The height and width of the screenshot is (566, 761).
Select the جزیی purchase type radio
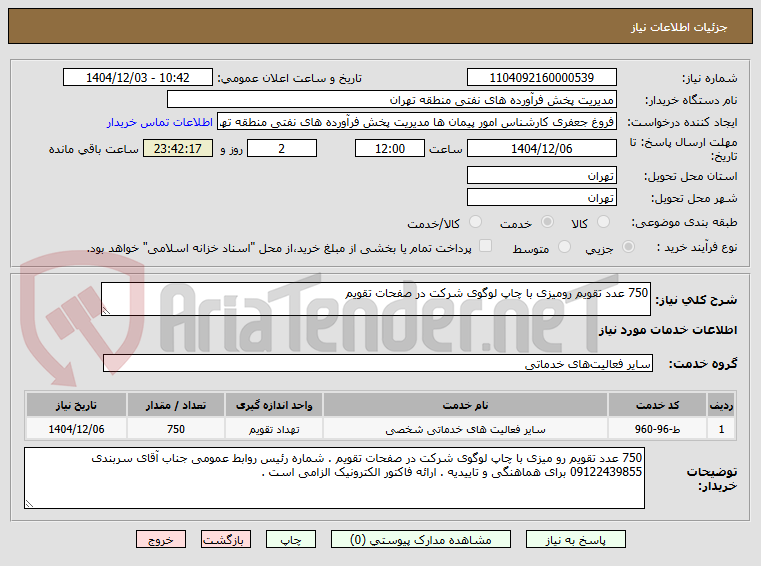628,247
